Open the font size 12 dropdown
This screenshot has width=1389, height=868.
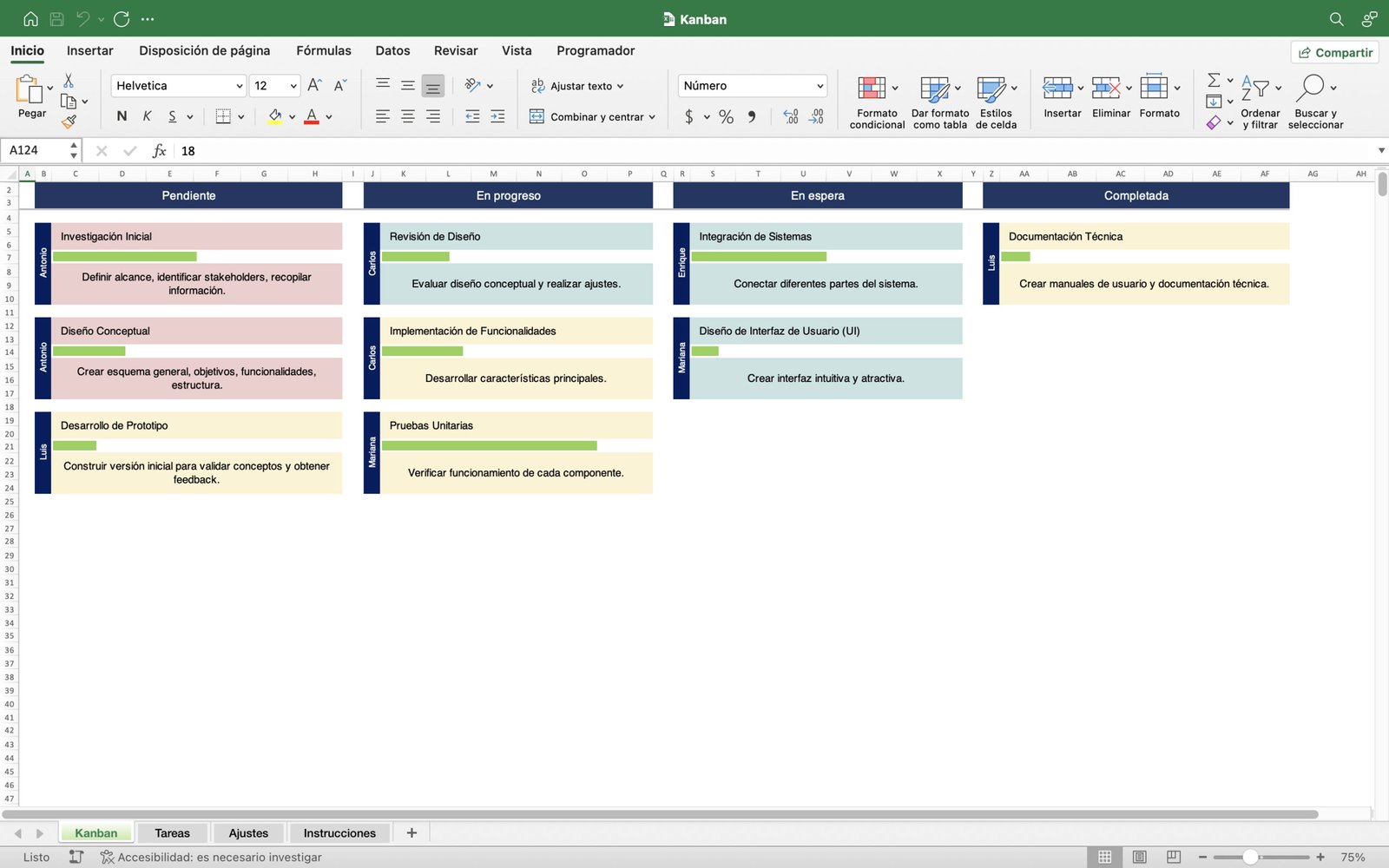(293, 86)
